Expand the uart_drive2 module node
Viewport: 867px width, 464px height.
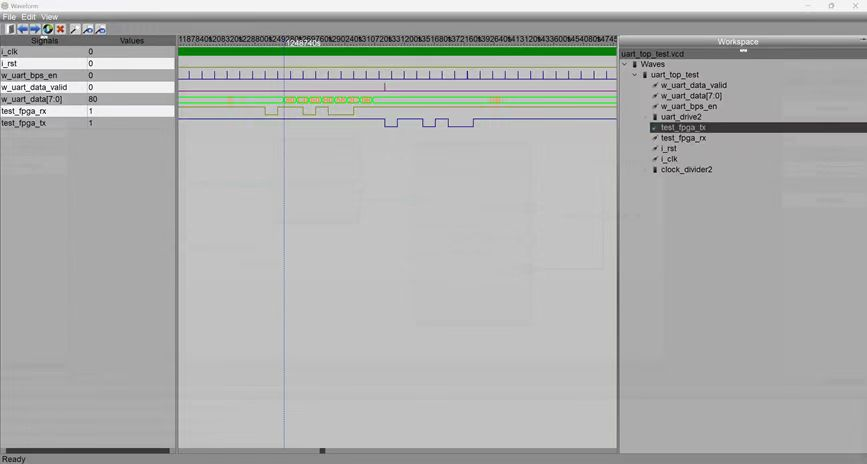pos(645,117)
